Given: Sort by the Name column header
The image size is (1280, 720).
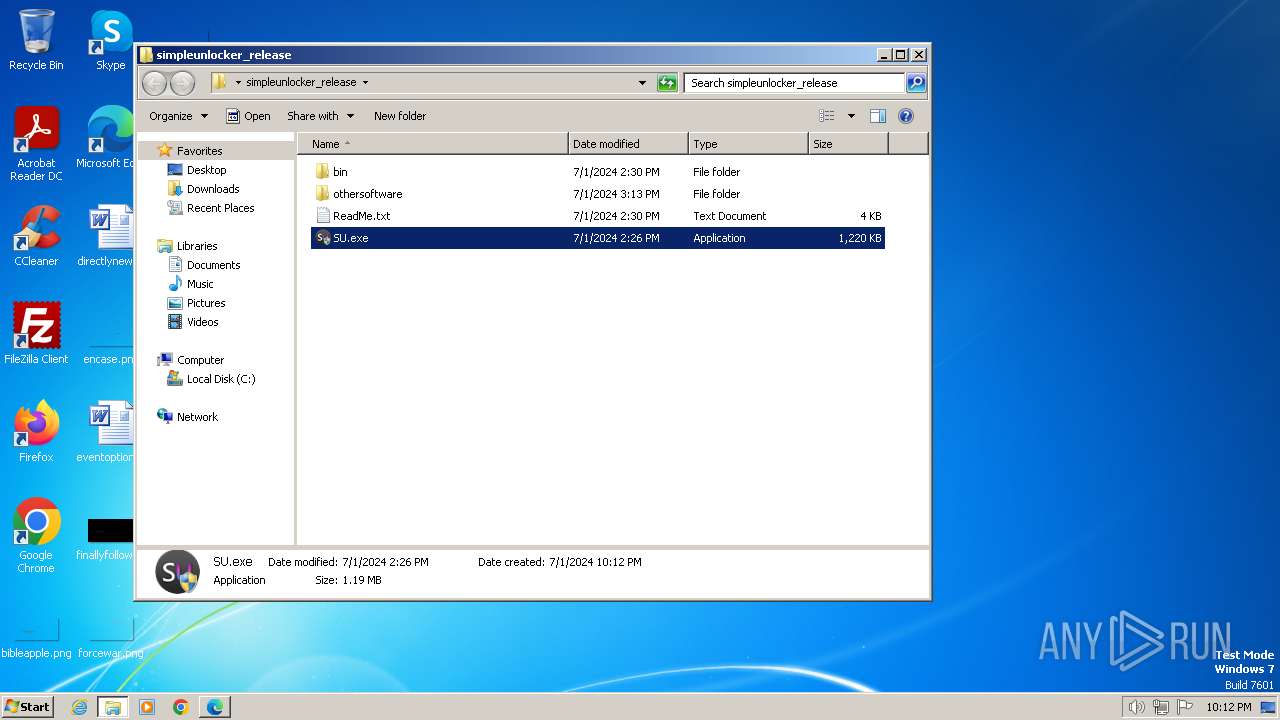Looking at the screenshot, I should click(432, 144).
